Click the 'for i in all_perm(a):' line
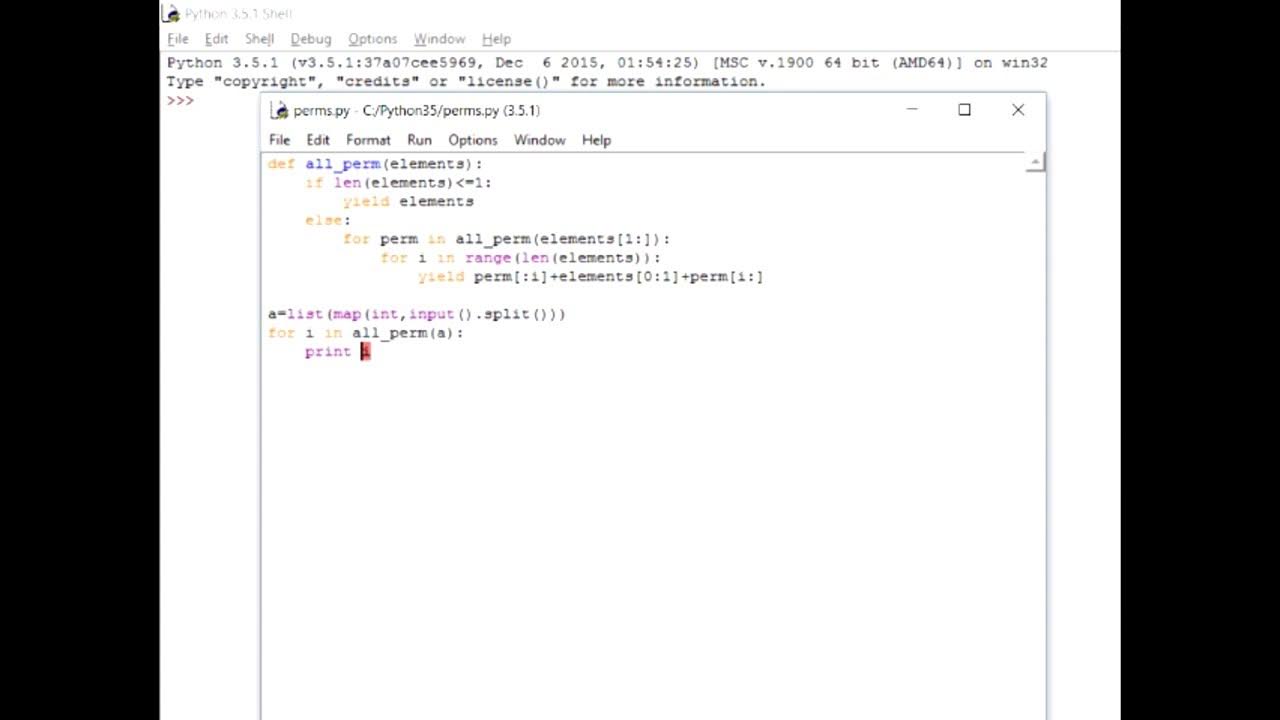This screenshot has height=720, width=1280. [x=365, y=333]
